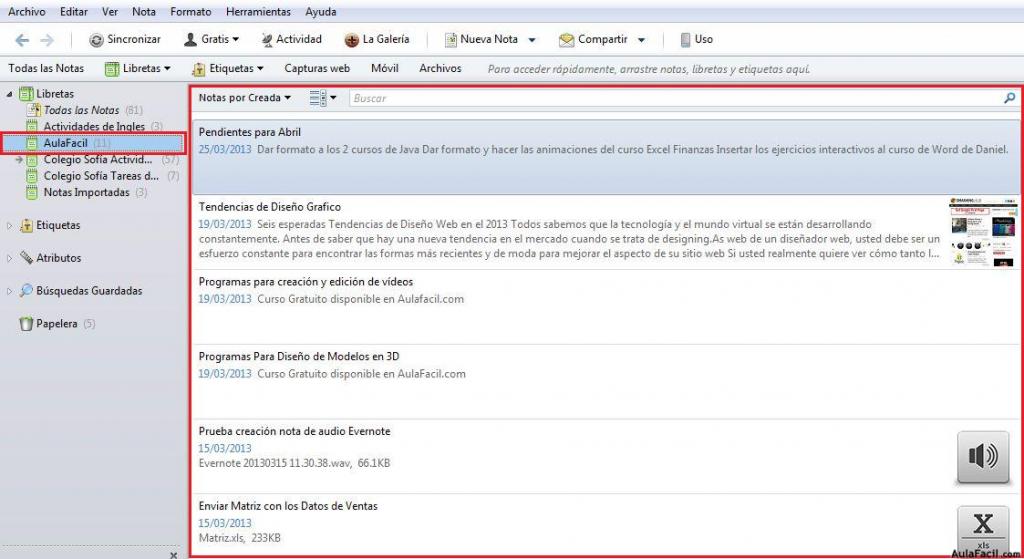Viewport: 1024px width, 559px height.
Task: Open Notas por Creada sort dropdown
Action: coord(244,98)
